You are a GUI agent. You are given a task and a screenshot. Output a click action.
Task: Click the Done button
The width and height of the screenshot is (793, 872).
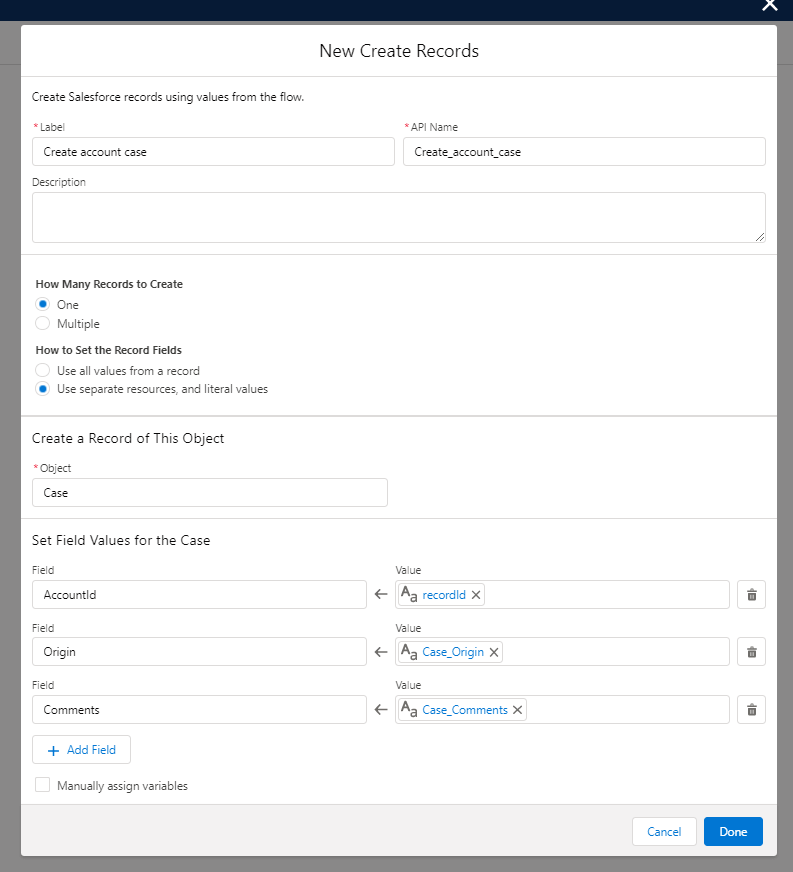tap(732, 831)
